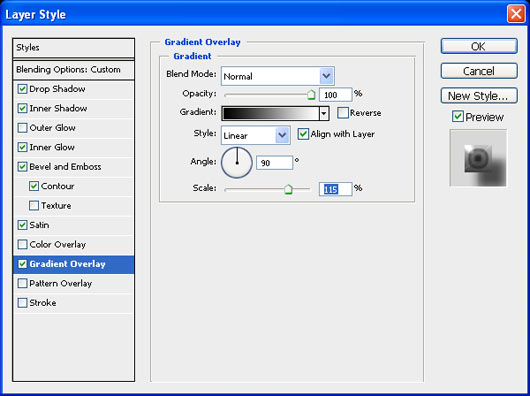
Task: Check the Reverse gradient checkbox
Action: click(x=343, y=113)
